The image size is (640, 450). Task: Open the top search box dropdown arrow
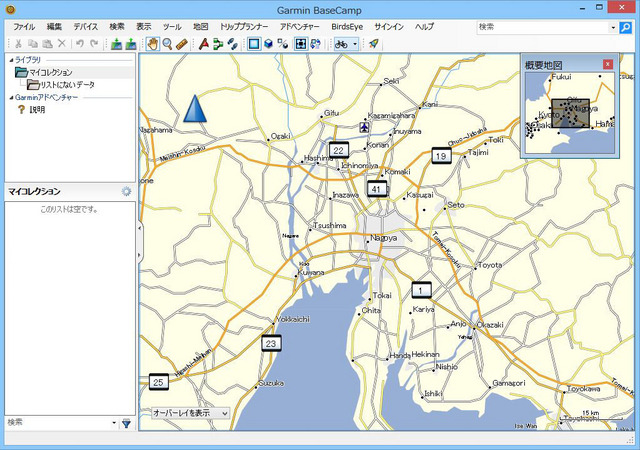click(613, 28)
